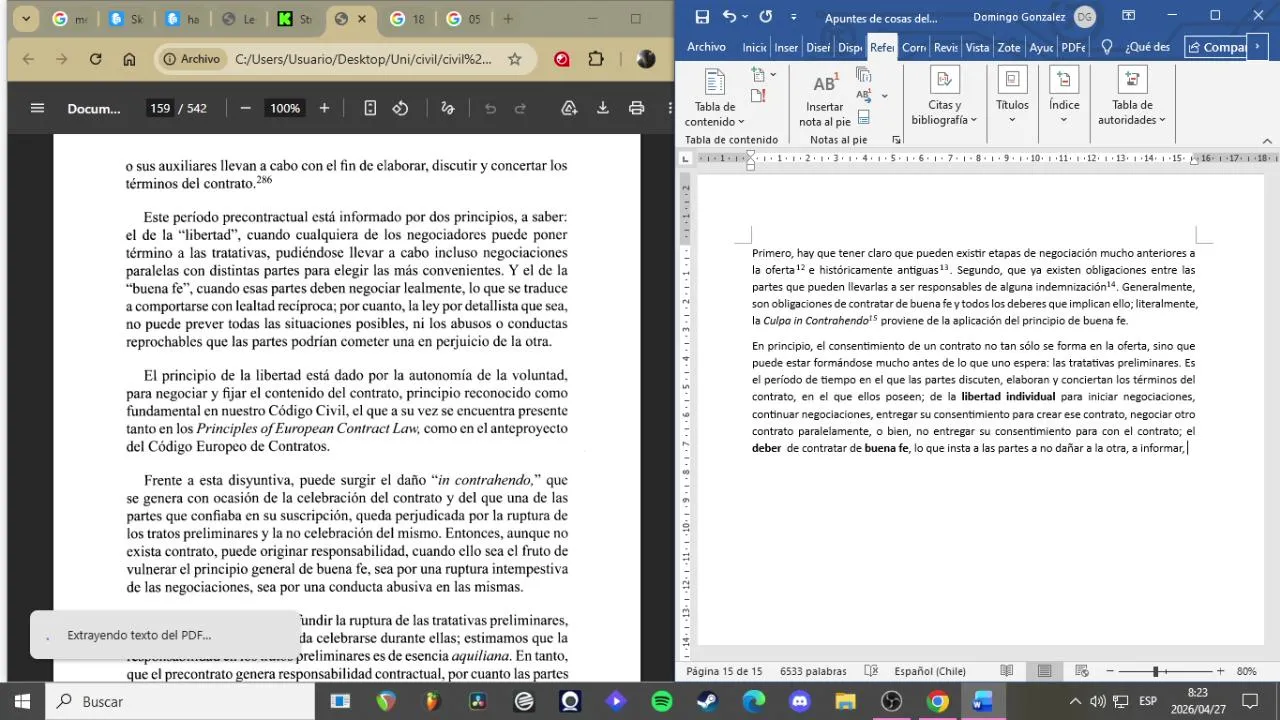Open Notas al pie dialog launcher

pos(896,140)
